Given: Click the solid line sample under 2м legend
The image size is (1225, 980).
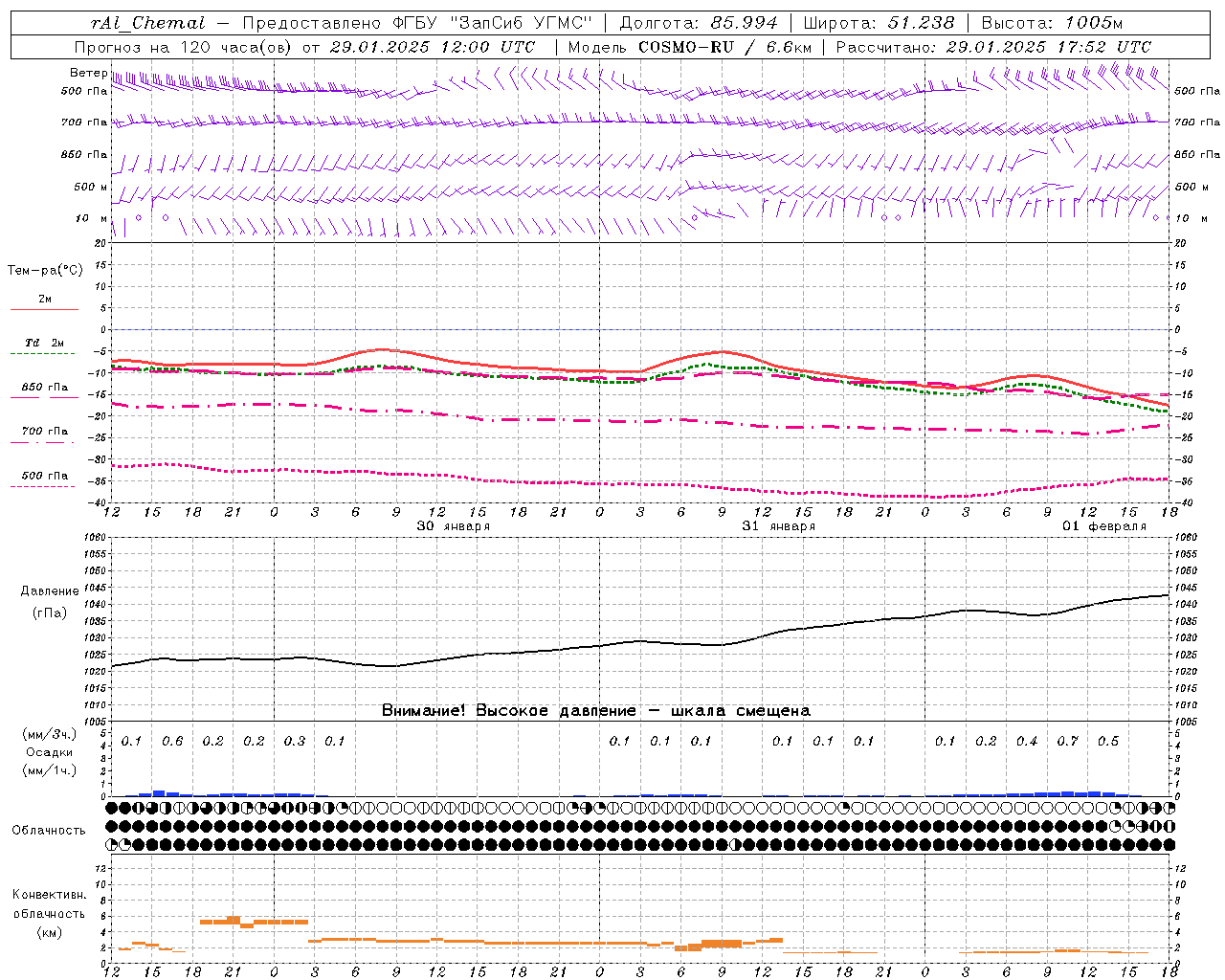Looking at the screenshot, I should pyautogui.click(x=44, y=309).
